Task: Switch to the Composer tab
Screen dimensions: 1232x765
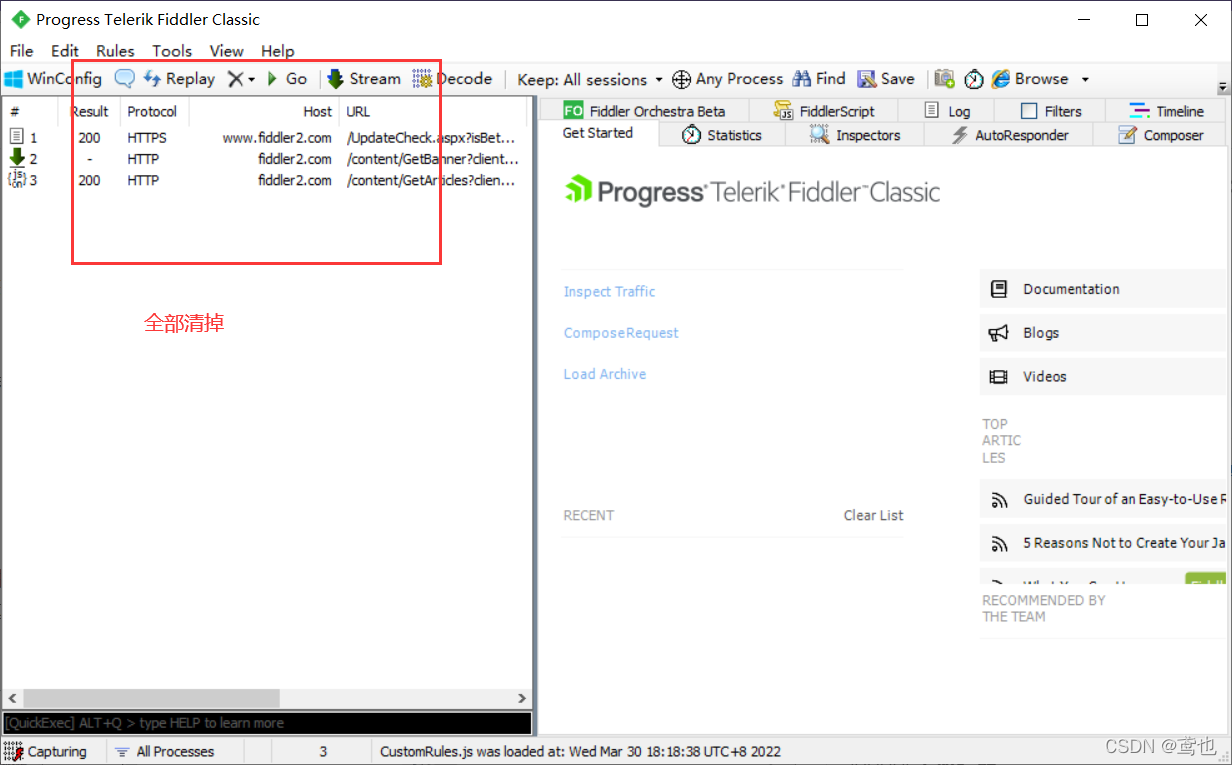Action: [1160, 135]
